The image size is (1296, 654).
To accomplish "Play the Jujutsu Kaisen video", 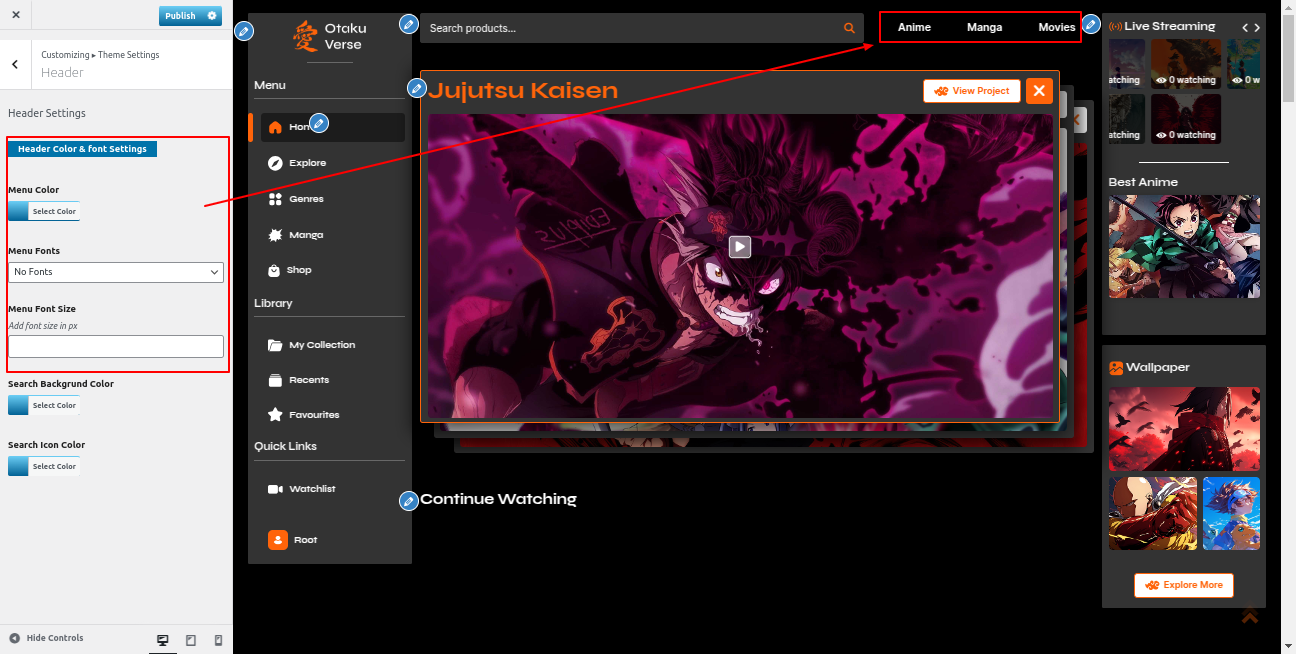I will [739, 246].
